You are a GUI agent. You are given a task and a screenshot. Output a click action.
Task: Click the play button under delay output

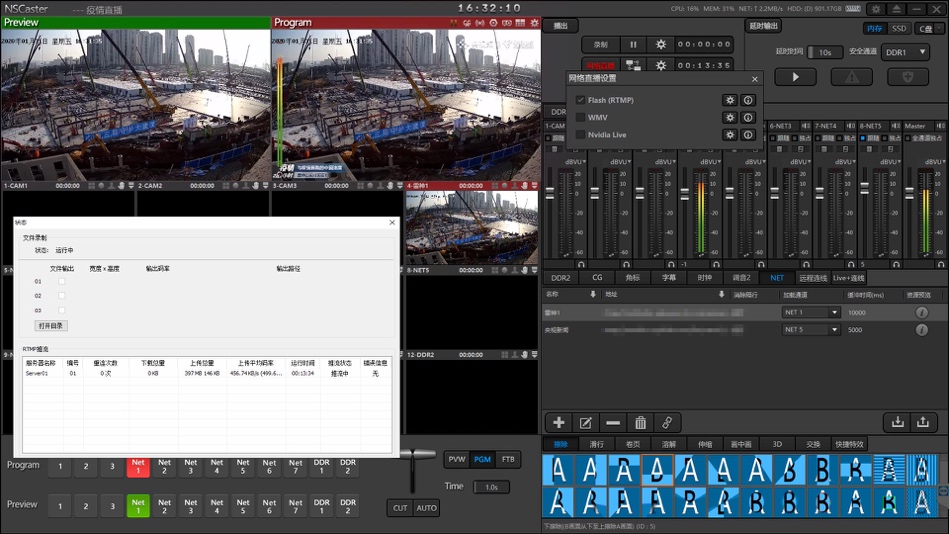pos(795,77)
